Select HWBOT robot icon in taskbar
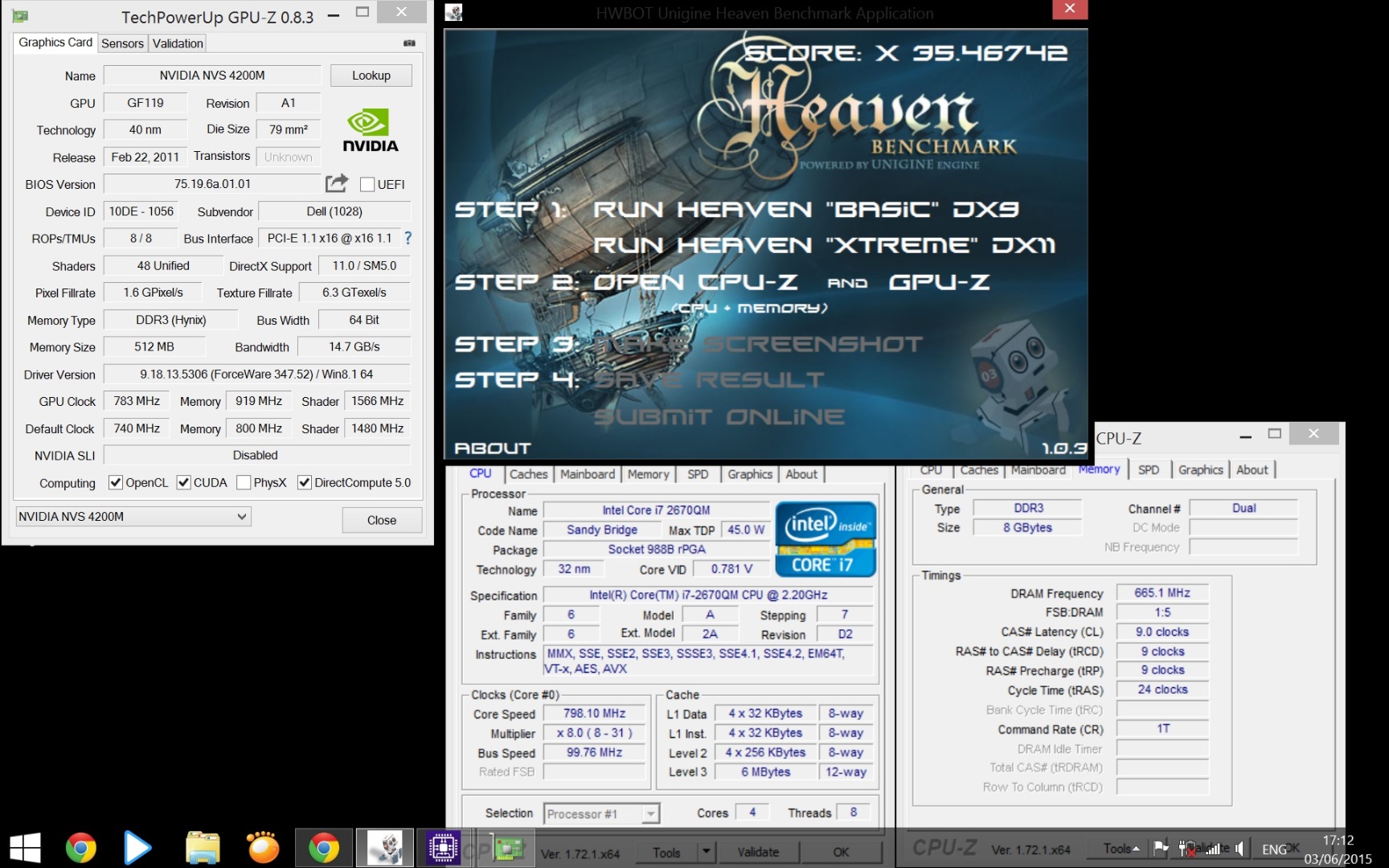This screenshot has height=868, width=1389. pyautogui.click(x=385, y=848)
